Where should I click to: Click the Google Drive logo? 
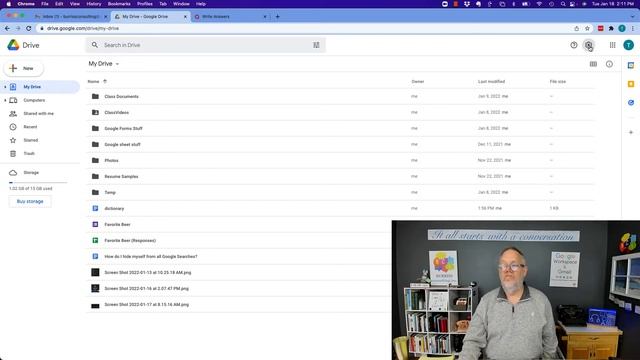(x=13, y=45)
